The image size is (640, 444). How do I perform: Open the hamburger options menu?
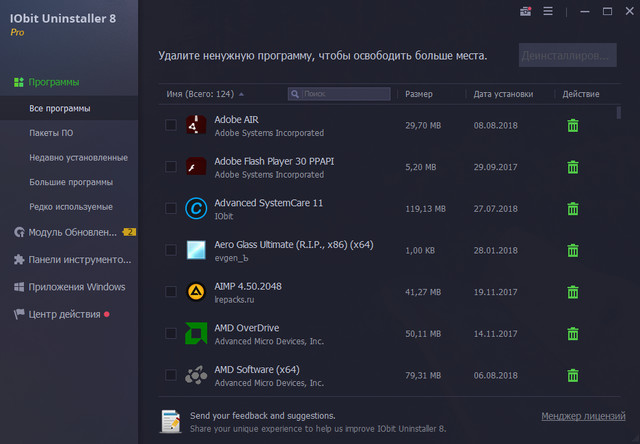[547, 12]
